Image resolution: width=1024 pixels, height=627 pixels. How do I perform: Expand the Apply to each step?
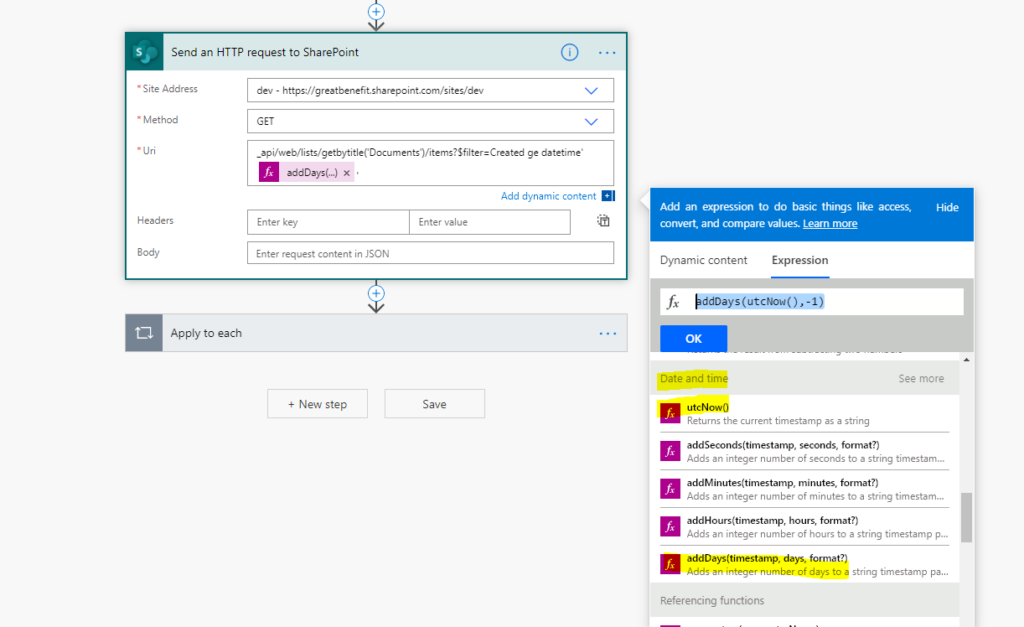coord(377,333)
